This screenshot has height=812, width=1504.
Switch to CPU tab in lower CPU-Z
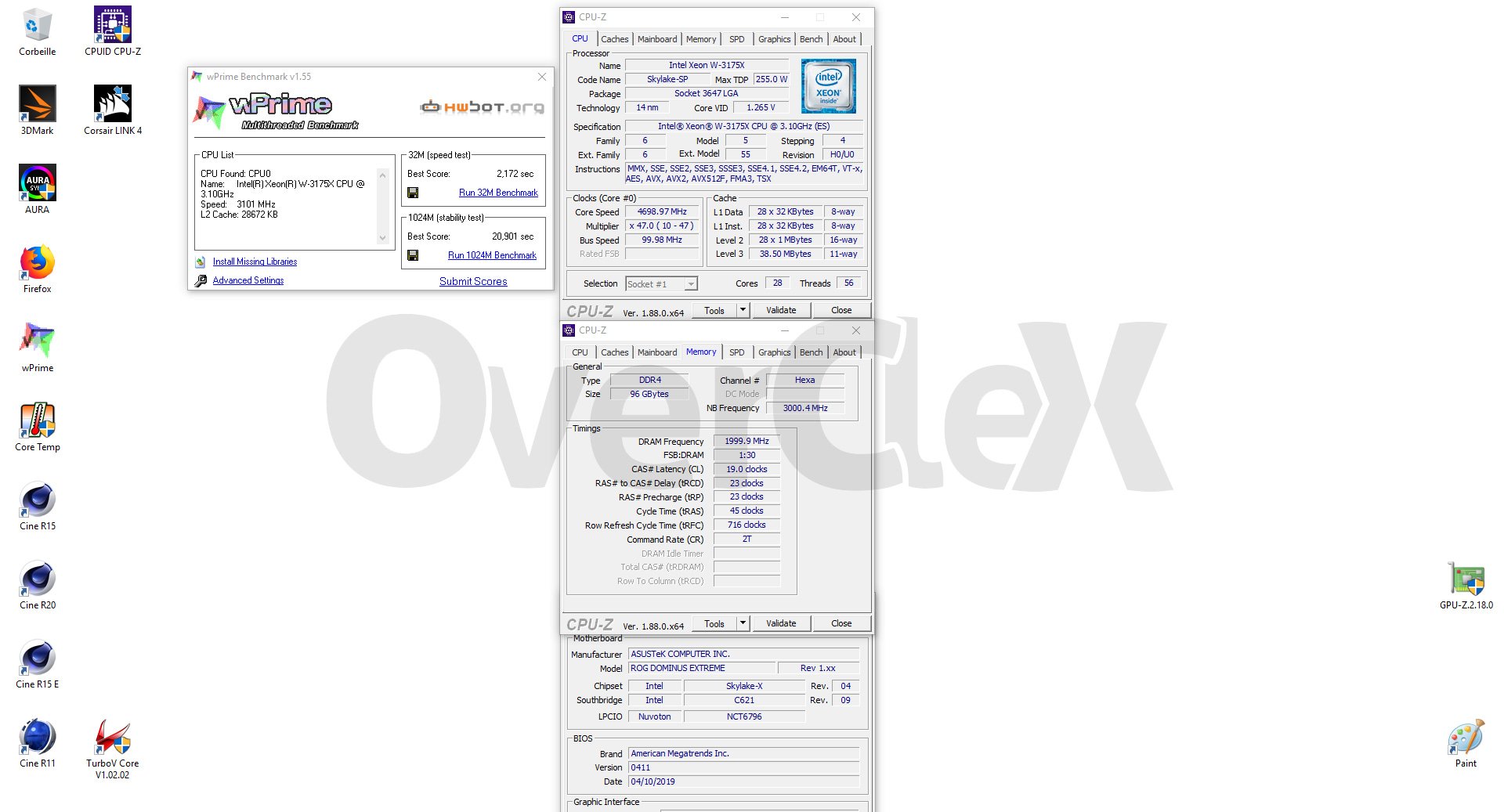pos(580,352)
